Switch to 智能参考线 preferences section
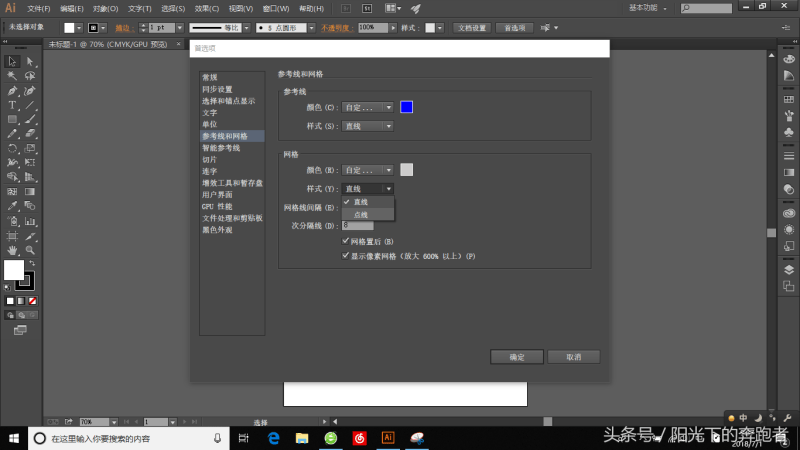Screen dimensions: 800x450 click(x=232, y=148)
